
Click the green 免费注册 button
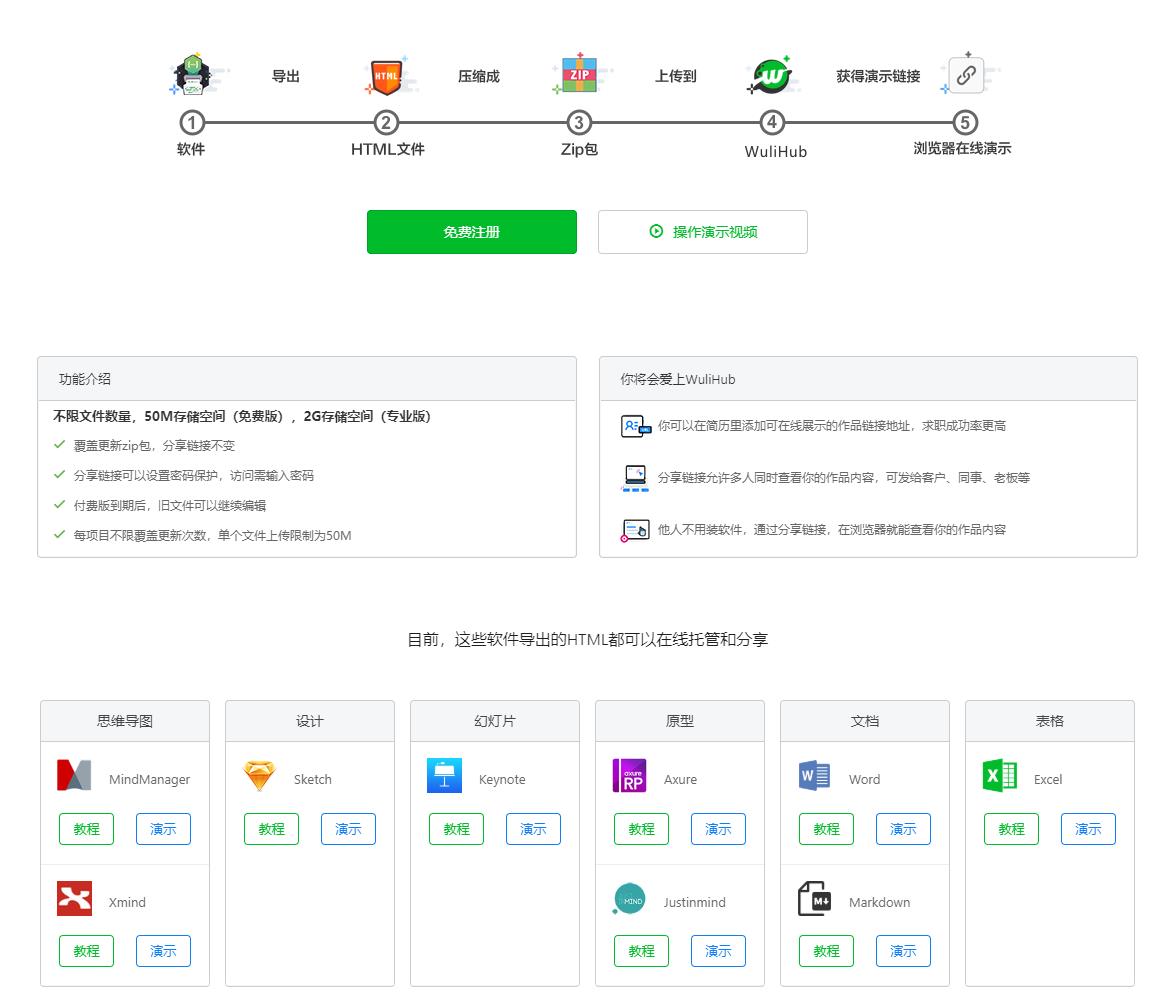click(472, 232)
